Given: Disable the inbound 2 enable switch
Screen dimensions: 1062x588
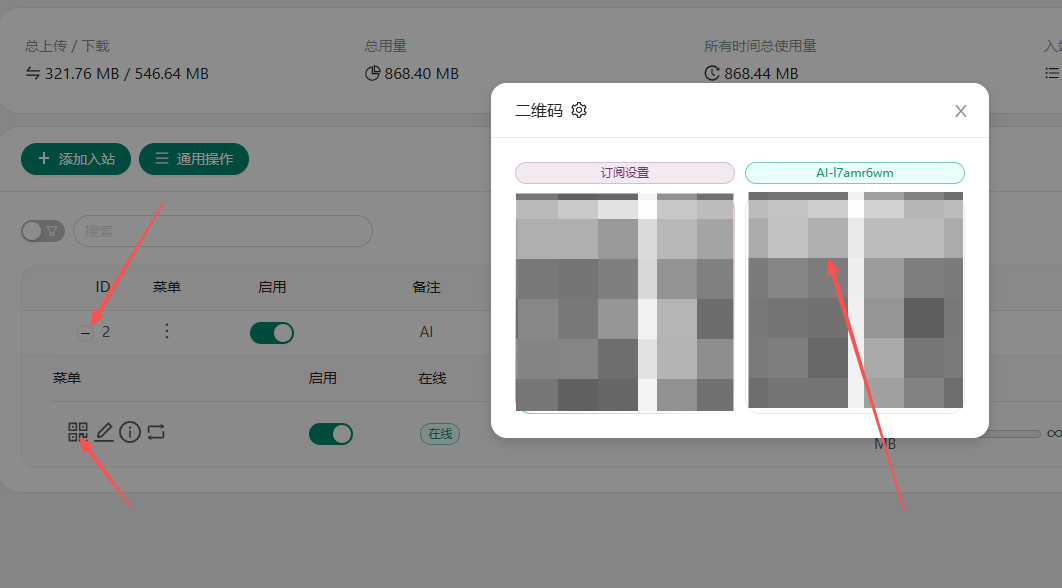Looking at the screenshot, I should 272,333.
